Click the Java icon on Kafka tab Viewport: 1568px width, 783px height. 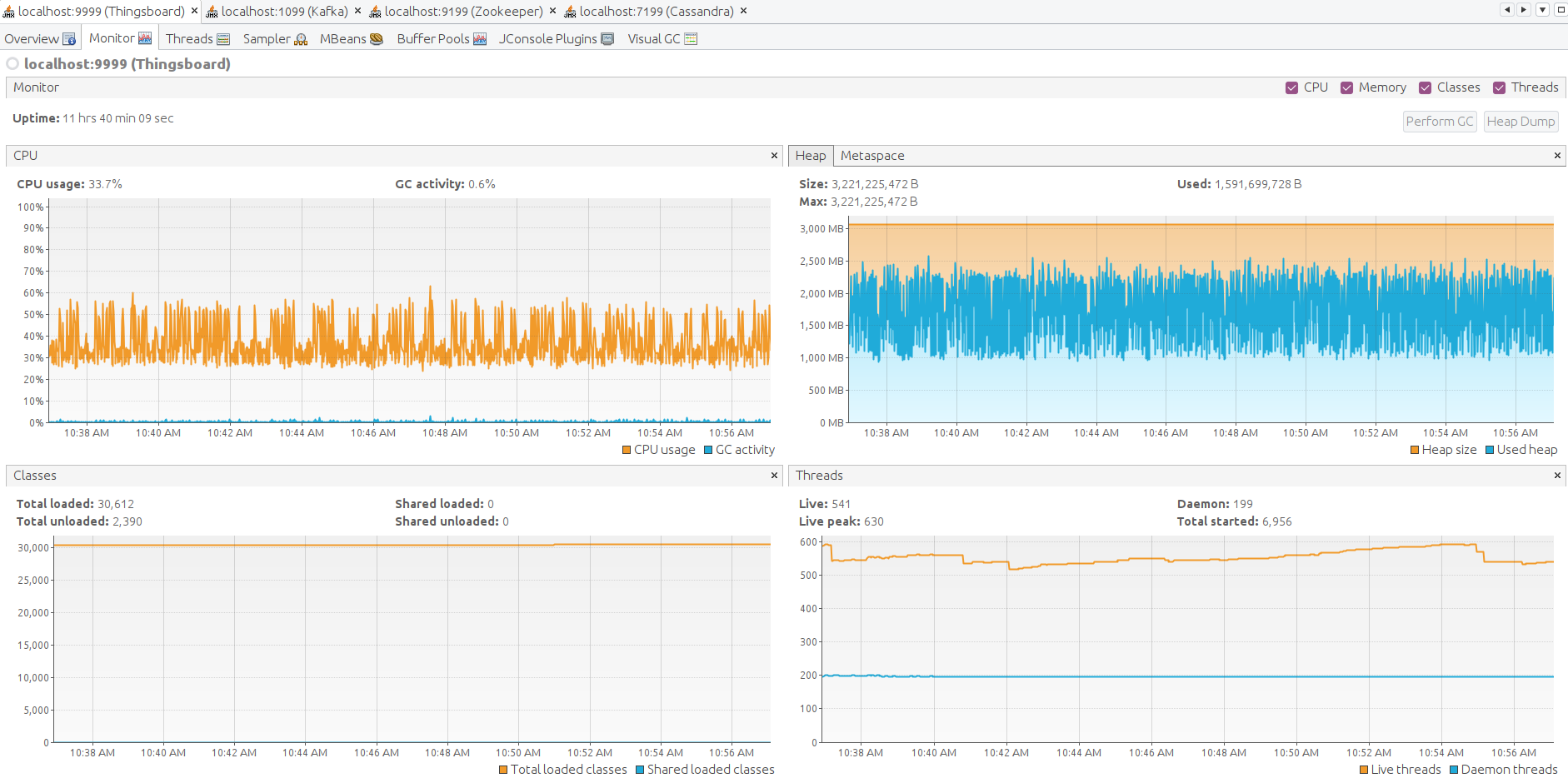tap(212, 12)
